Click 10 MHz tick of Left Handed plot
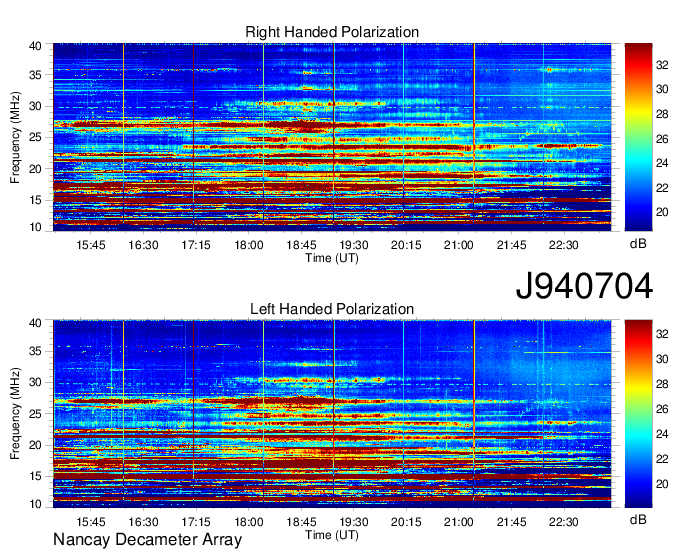The width and height of the screenshot is (680, 552). 35,504
